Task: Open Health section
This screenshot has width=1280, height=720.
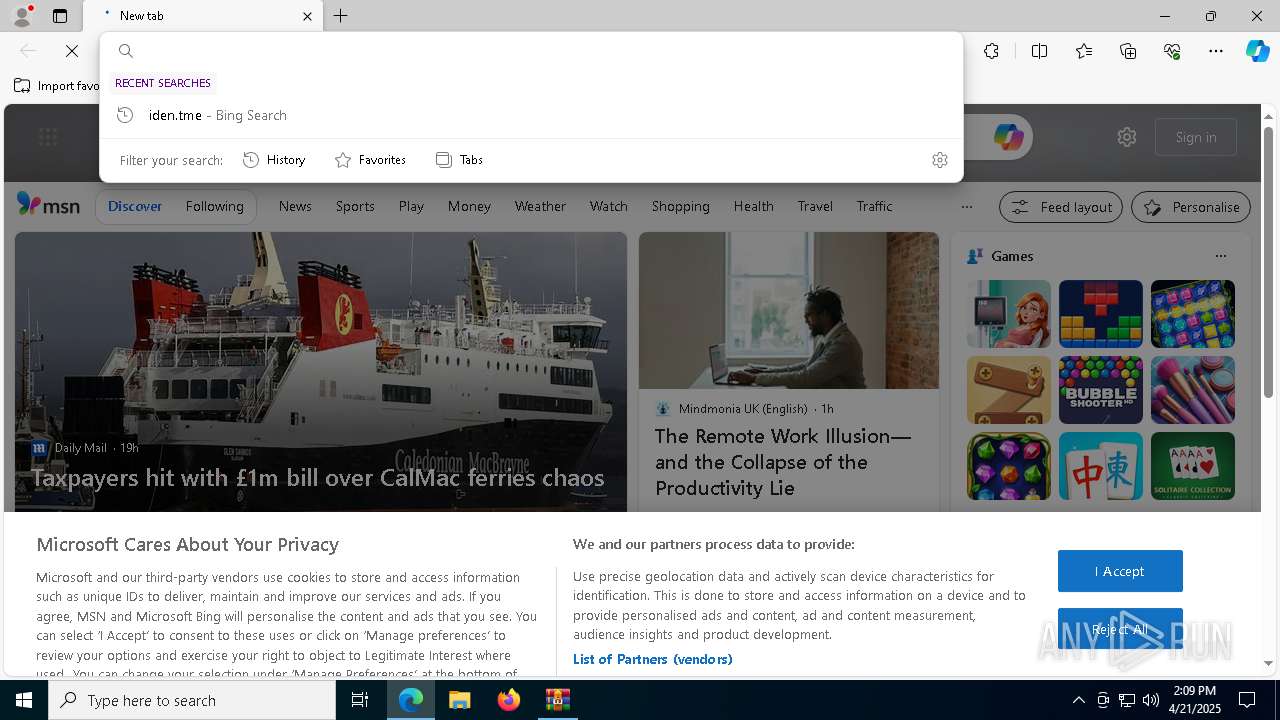Action: [753, 206]
